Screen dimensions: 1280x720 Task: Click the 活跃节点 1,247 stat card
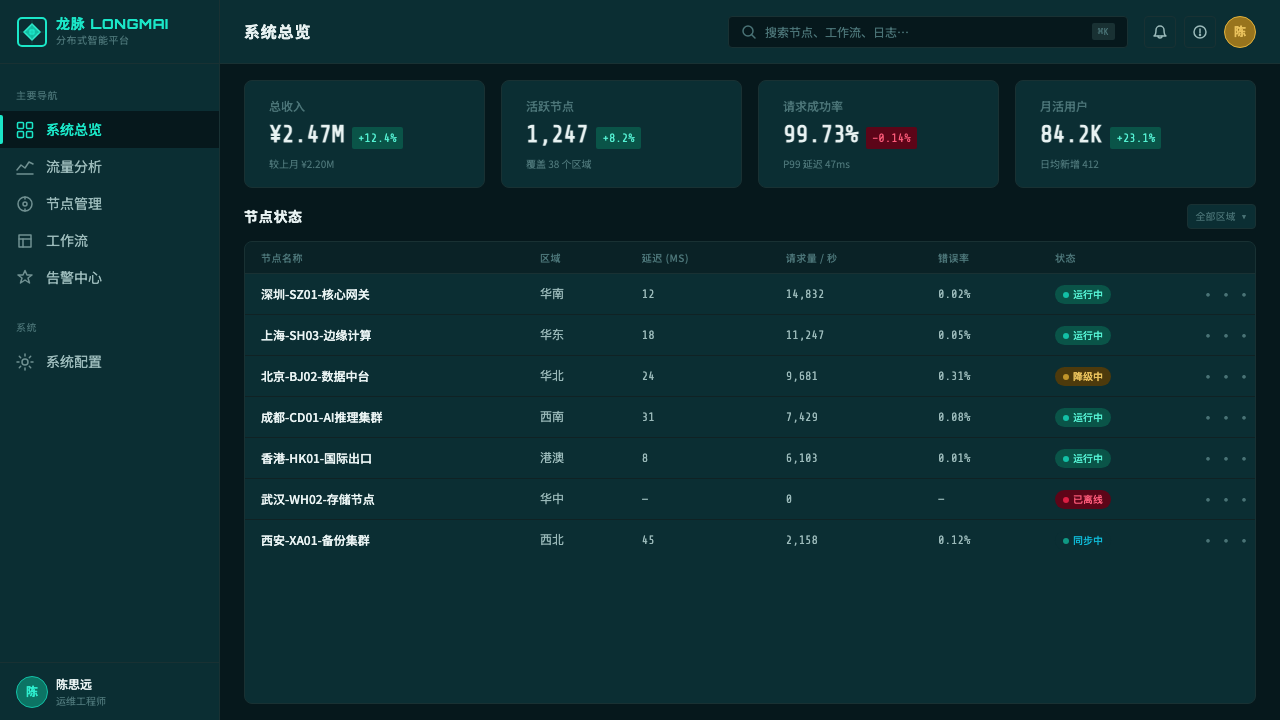(x=621, y=134)
